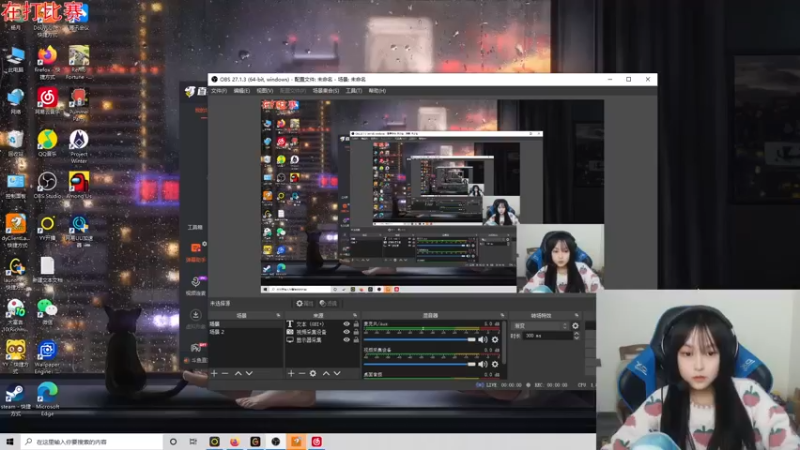Select the text (GDI+) source row

pos(322,324)
